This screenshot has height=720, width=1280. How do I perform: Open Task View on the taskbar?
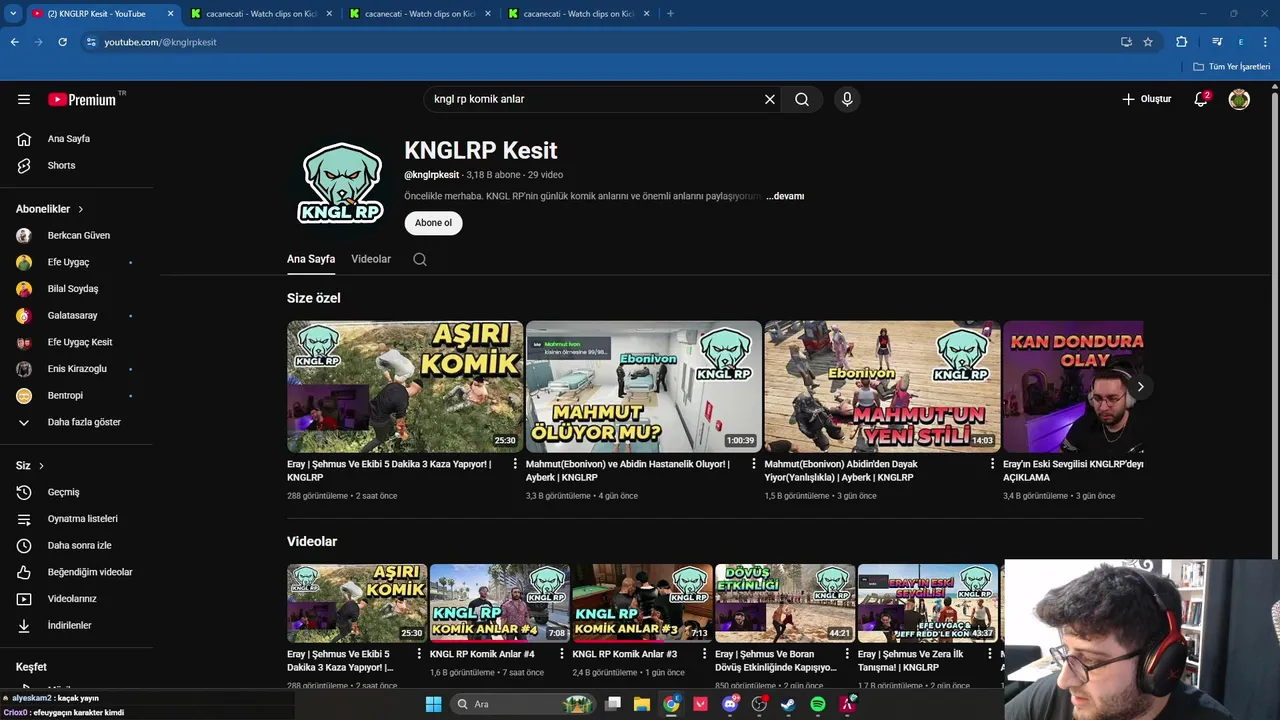click(613, 704)
